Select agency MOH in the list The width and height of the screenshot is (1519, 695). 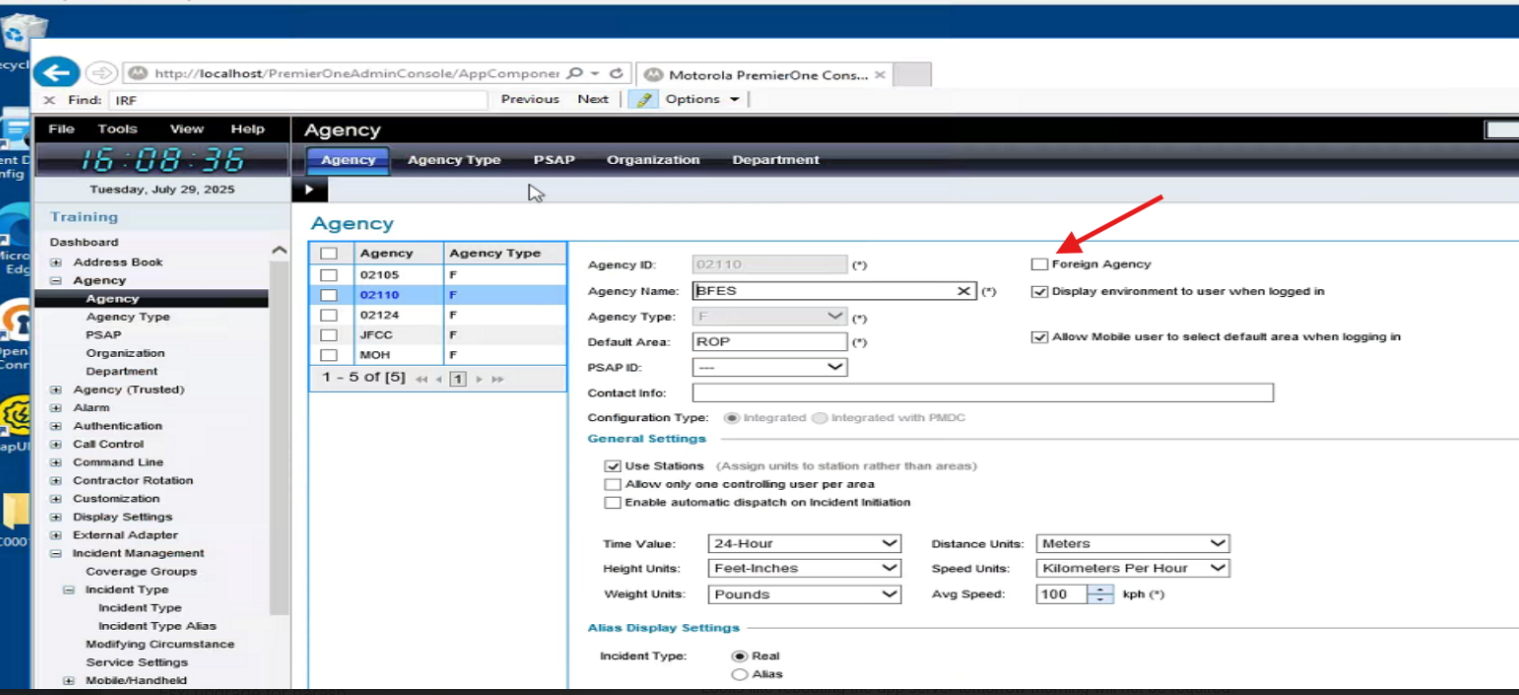pyautogui.click(x=375, y=355)
